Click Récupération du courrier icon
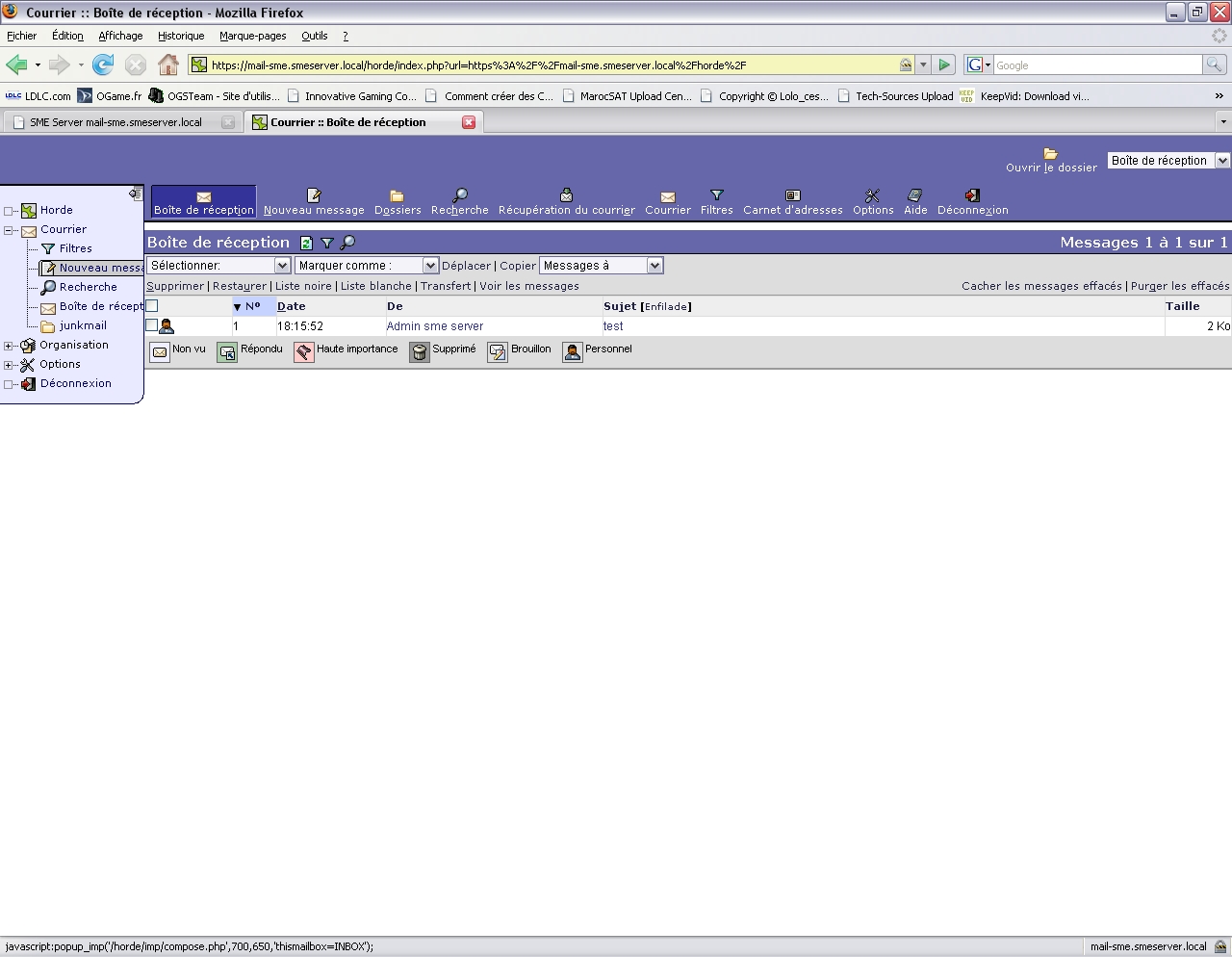 tap(566, 195)
